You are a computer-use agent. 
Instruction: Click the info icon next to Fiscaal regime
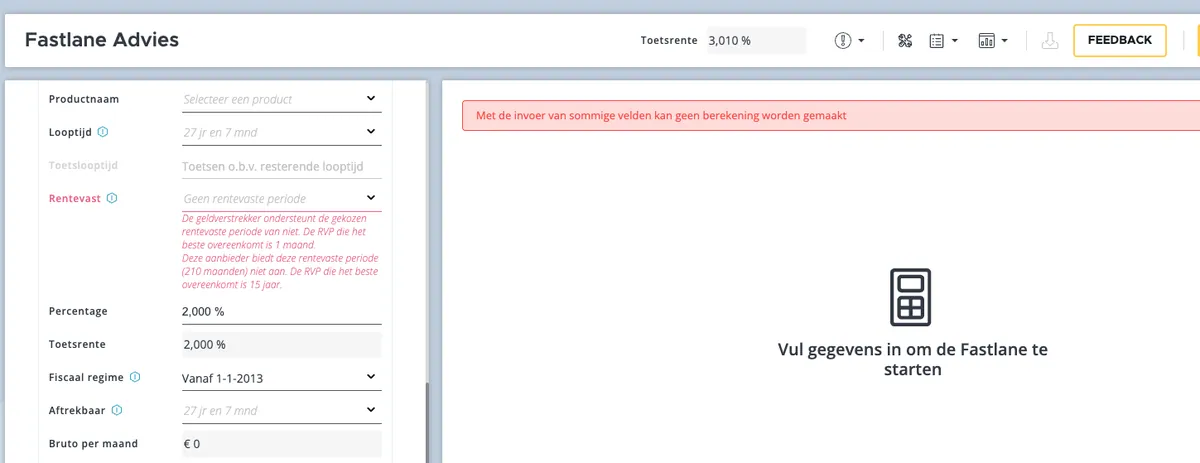point(135,377)
